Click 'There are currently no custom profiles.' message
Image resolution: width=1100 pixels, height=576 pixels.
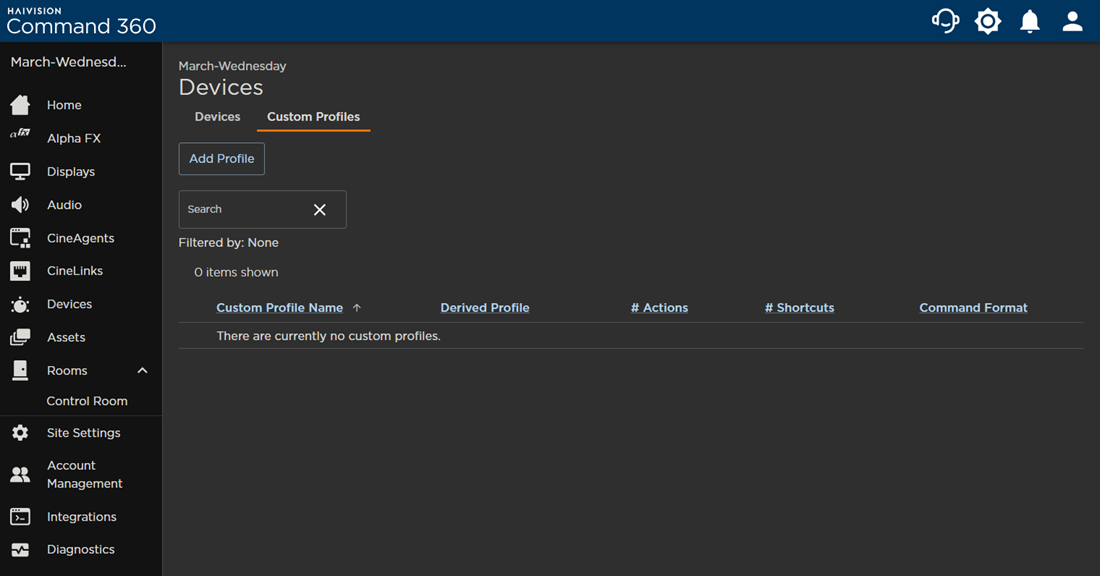pos(328,336)
